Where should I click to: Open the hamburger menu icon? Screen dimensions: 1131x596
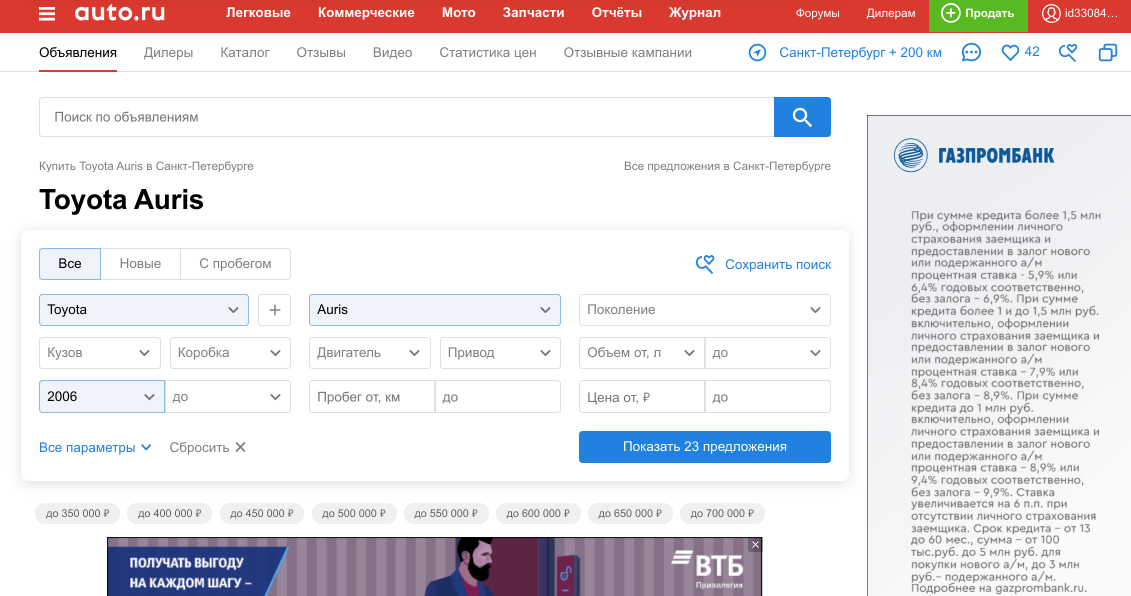click(47, 14)
